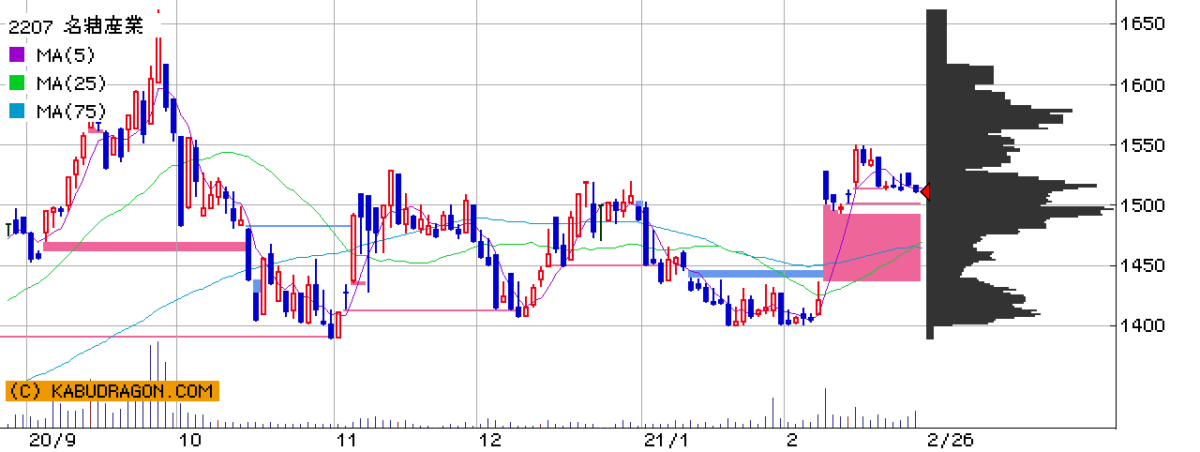Viewport: 1200px width, 452px height.
Task: Click the 2/26 date axis label
Action: pos(949,440)
